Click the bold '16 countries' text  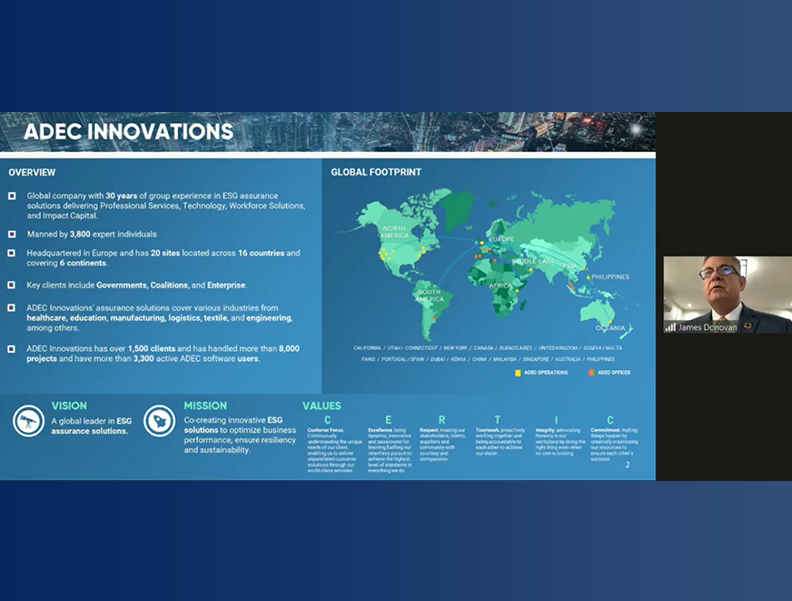[x=261, y=253]
